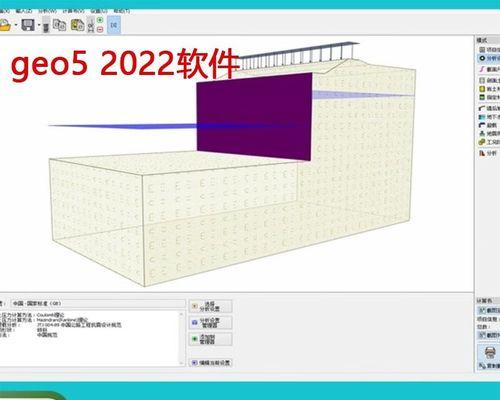Add a construction stage with green plus

click(x=100, y=20)
